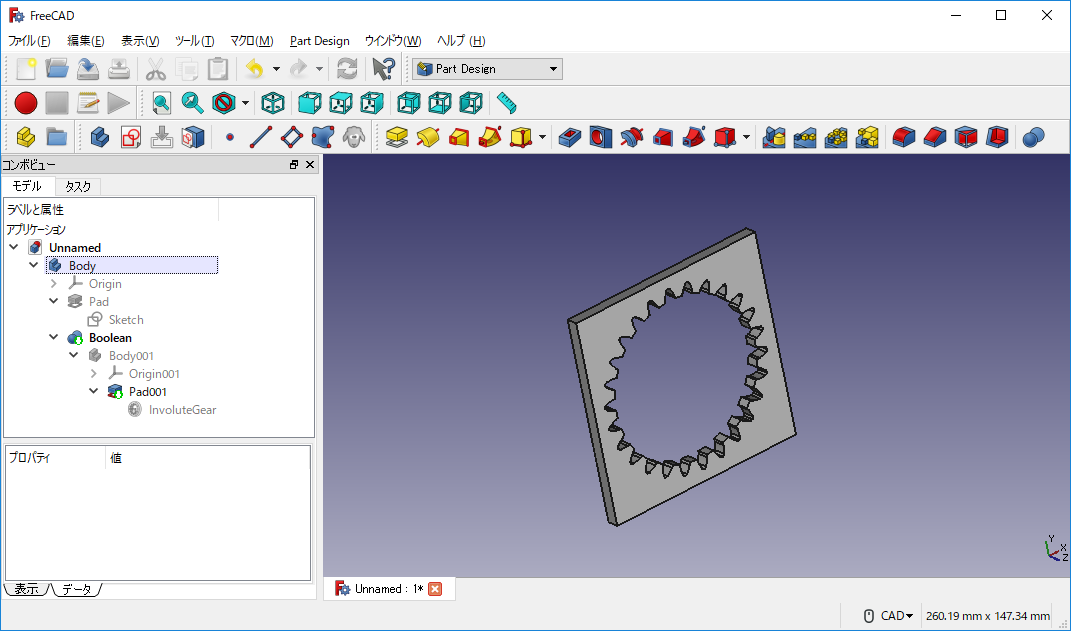
Task: Click the Hole tool icon
Action: tap(600, 137)
